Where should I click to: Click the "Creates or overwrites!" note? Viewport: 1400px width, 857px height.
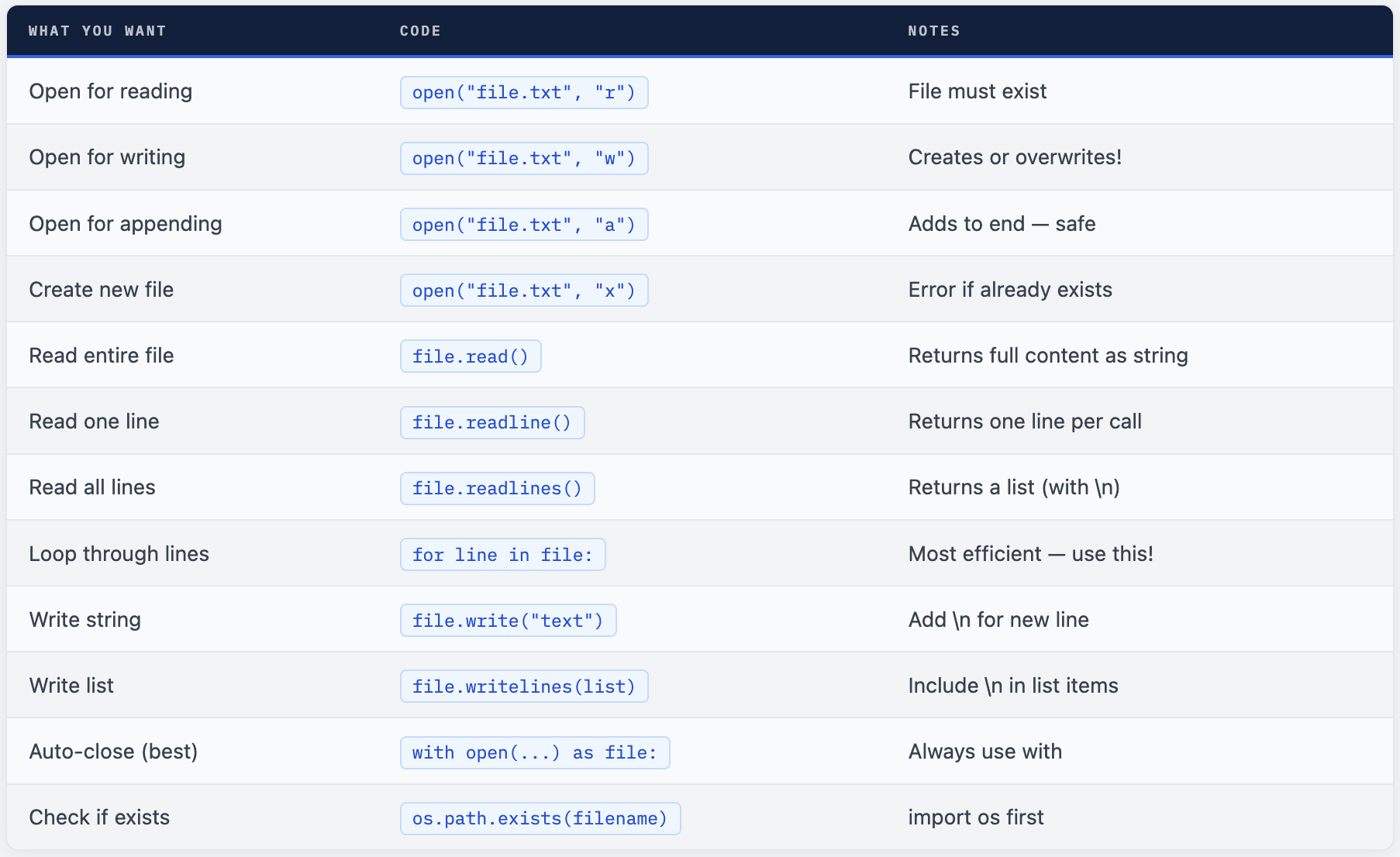(x=1015, y=157)
